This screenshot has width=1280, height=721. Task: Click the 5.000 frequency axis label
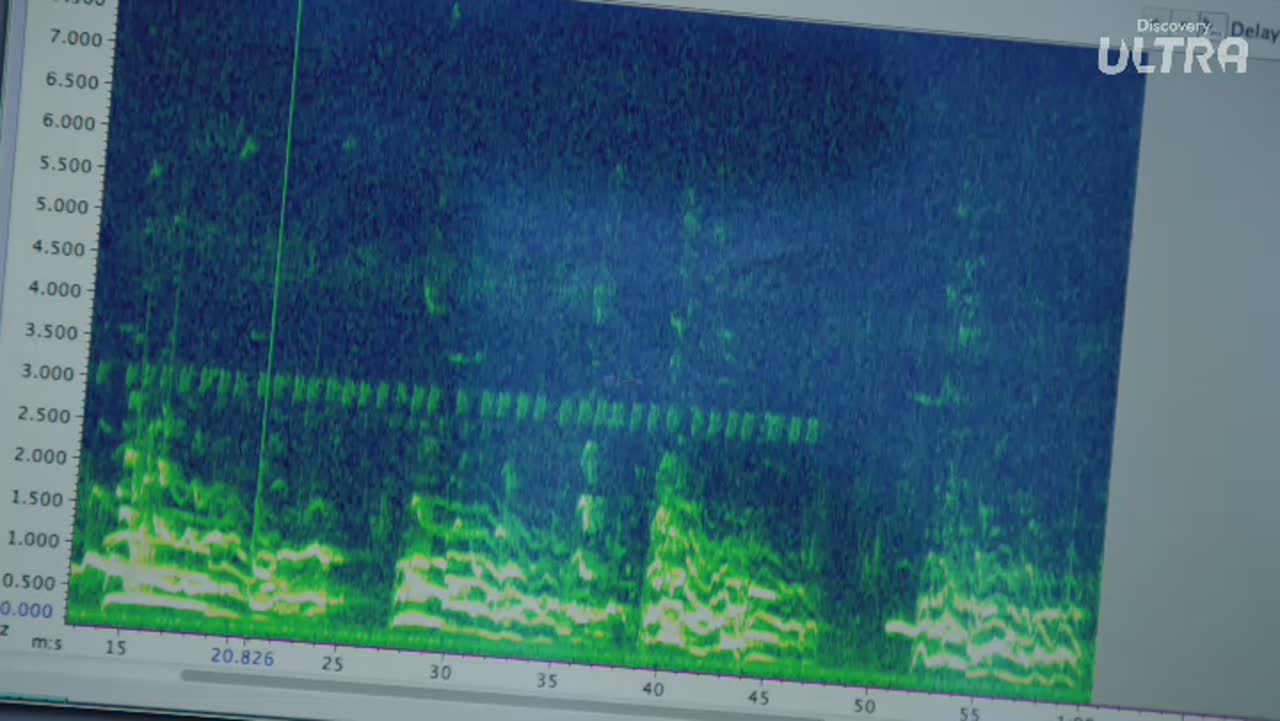tap(61, 206)
